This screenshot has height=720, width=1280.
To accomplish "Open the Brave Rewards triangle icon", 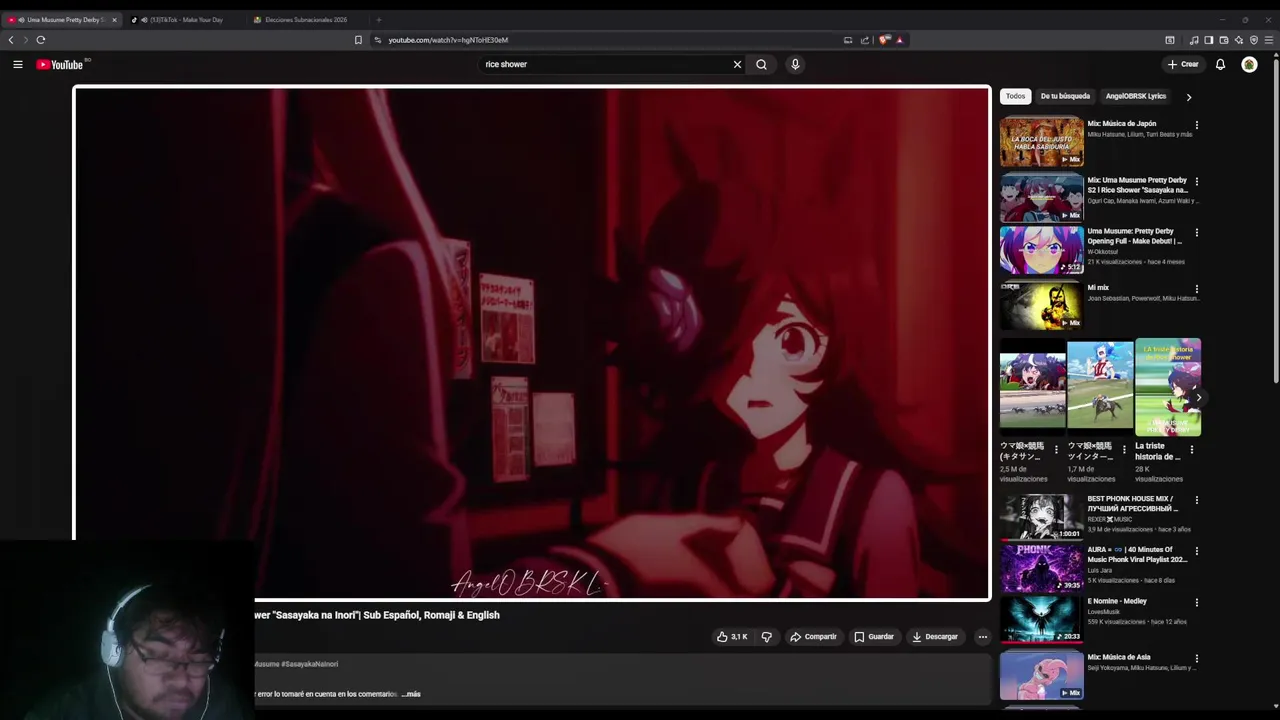I will 900,40.
